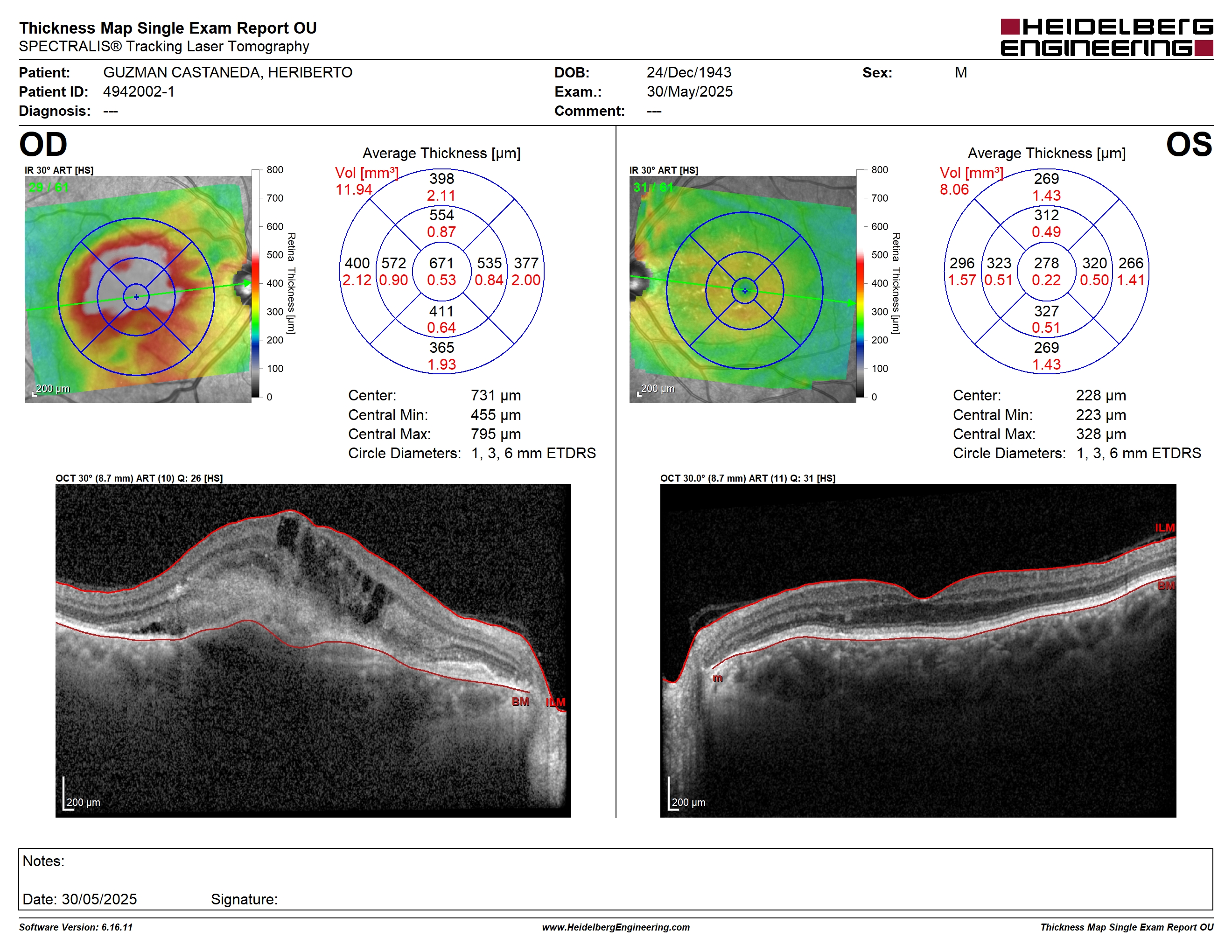Select the OD OCT B-scan image

[313, 650]
